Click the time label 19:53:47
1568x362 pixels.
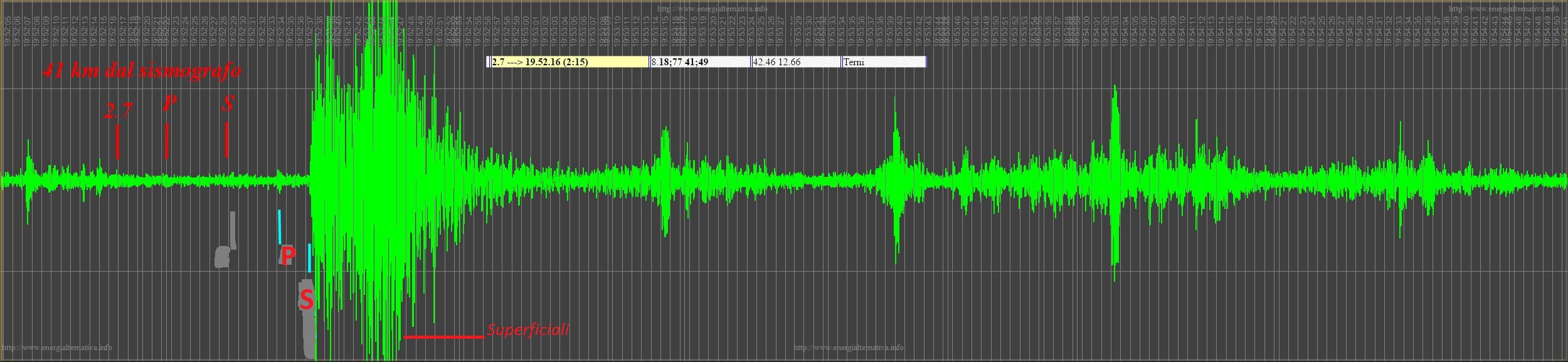point(967,31)
